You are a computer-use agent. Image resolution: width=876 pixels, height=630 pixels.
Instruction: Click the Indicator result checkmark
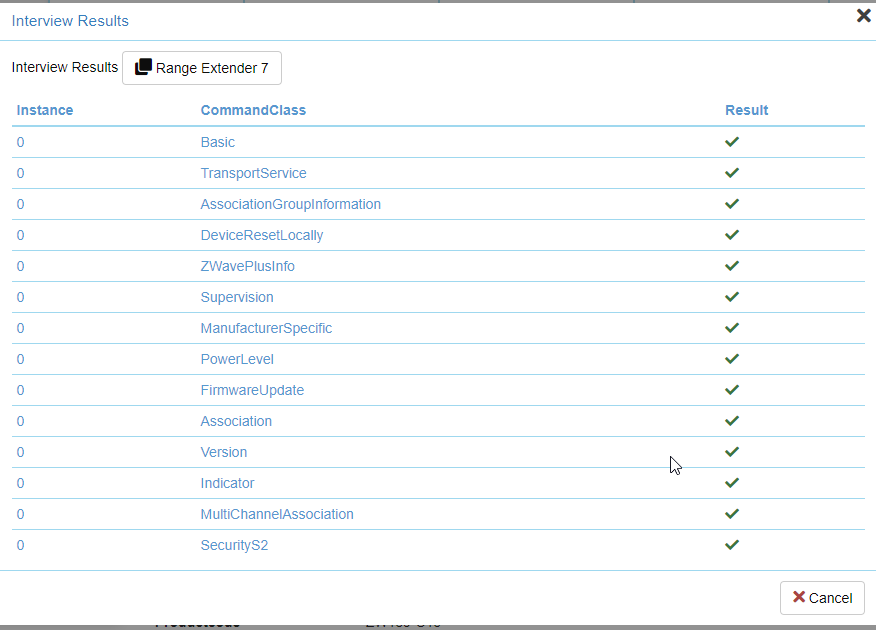point(732,483)
